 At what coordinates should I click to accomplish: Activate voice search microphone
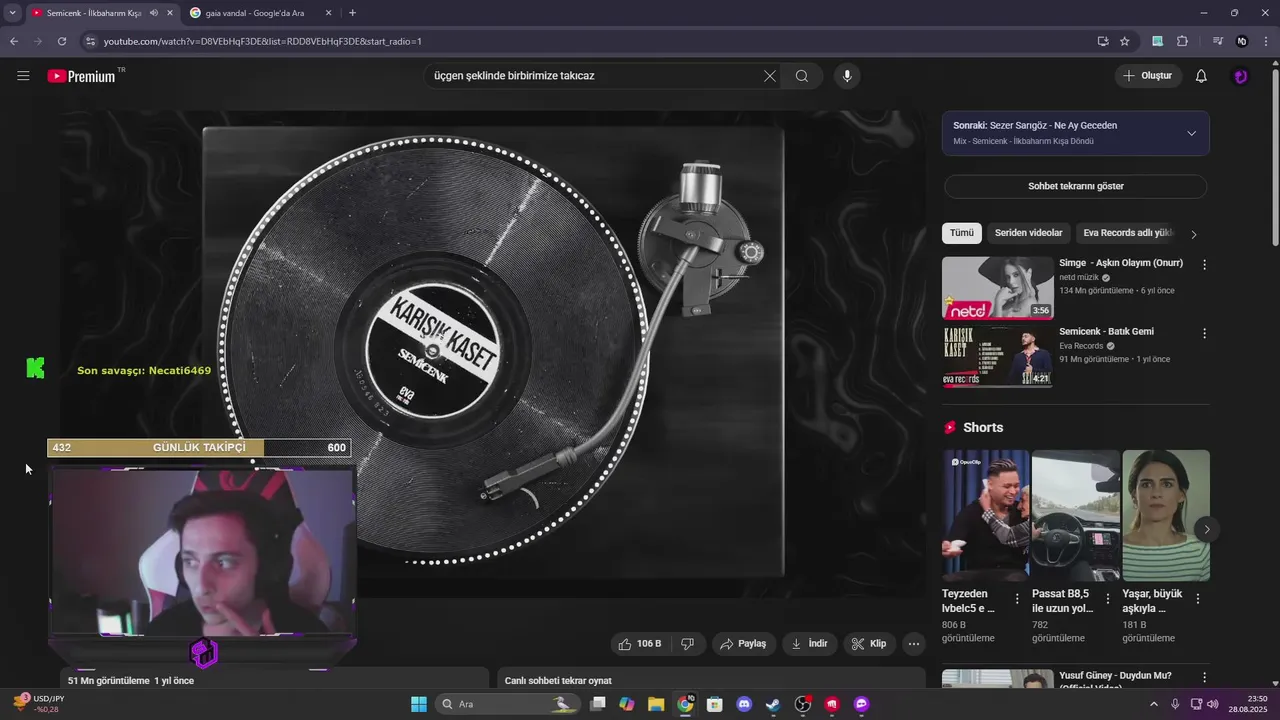click(847, 76)
